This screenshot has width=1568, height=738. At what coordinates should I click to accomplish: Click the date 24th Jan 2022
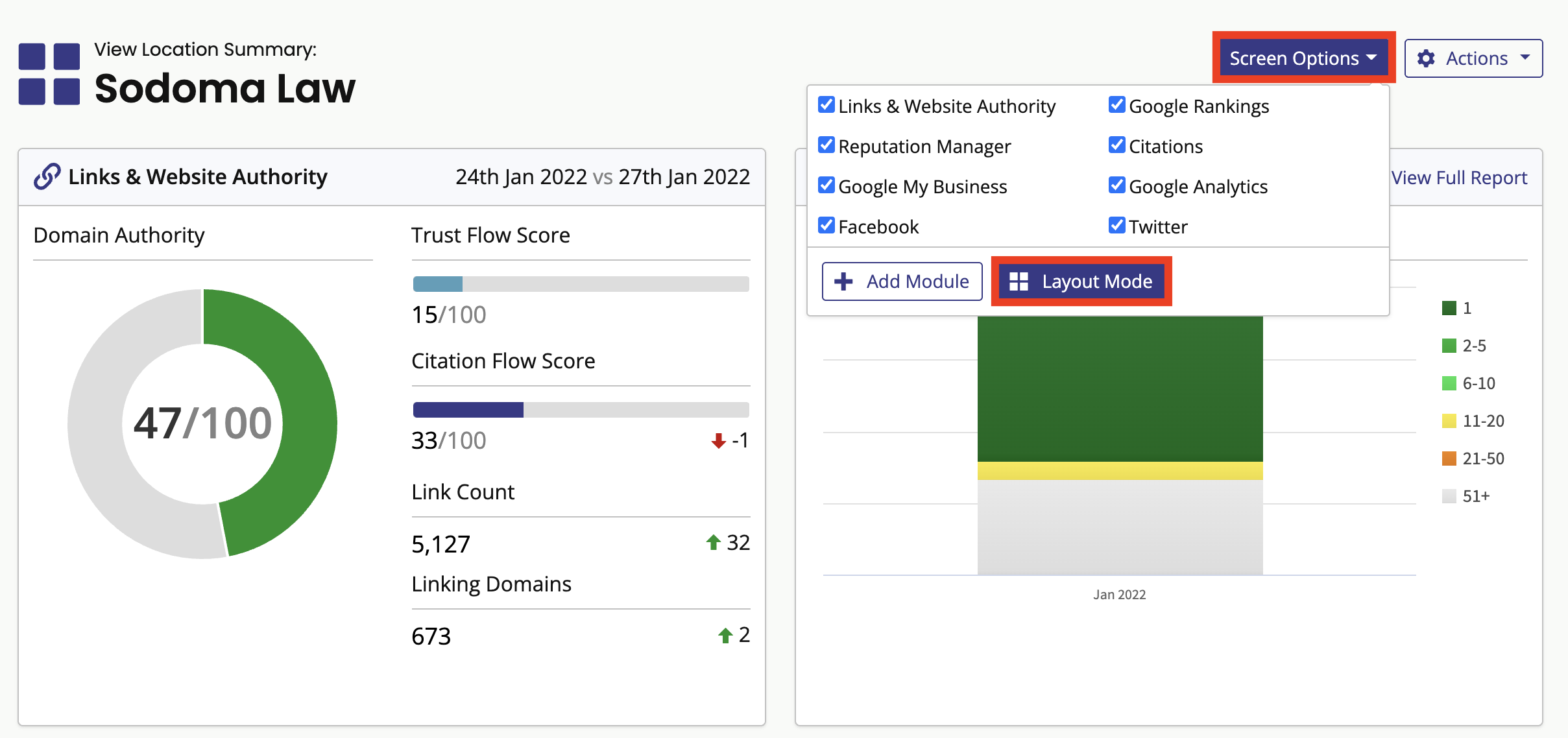point(521,176)
